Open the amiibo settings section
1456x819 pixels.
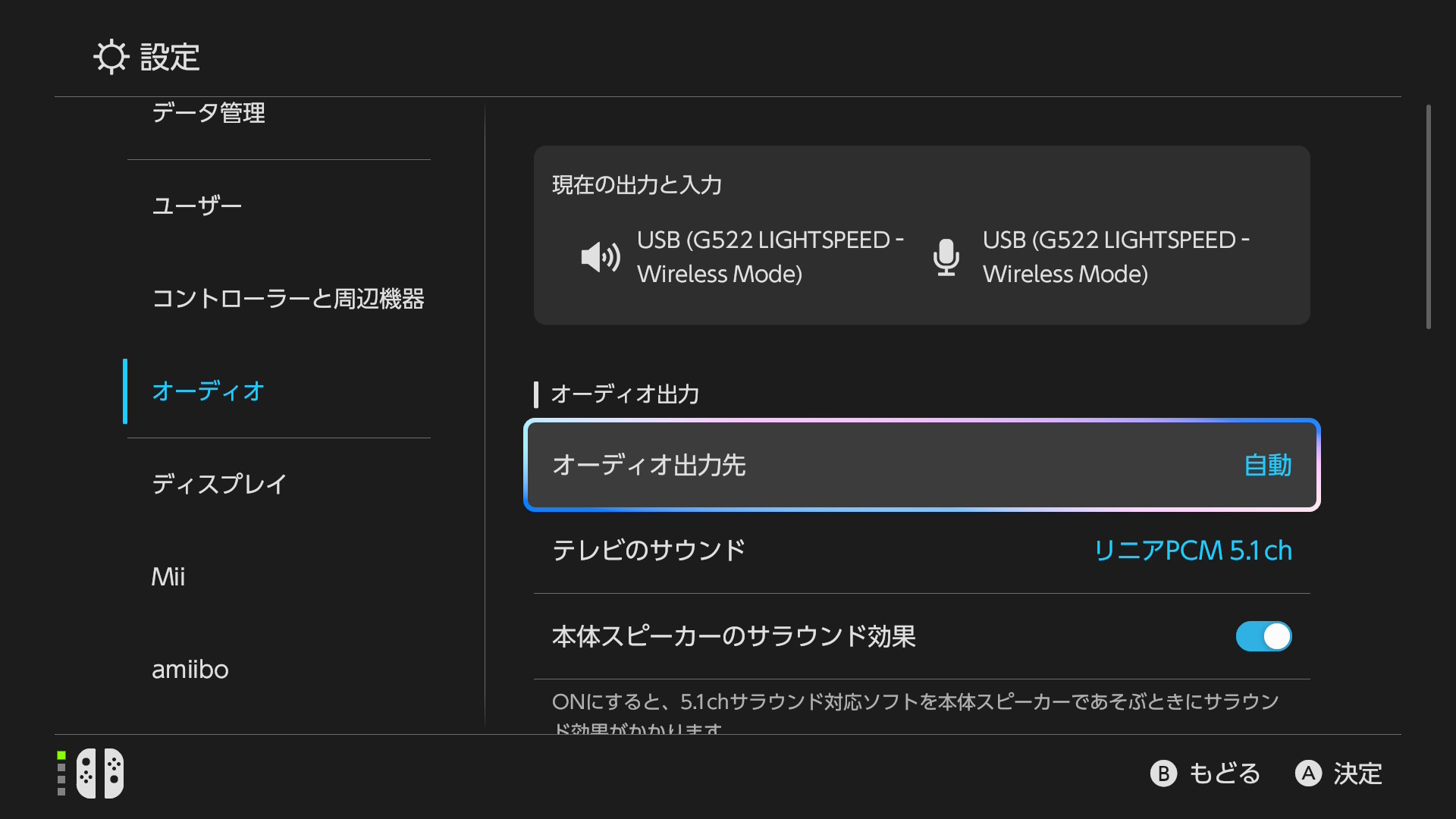click(190, 669)
